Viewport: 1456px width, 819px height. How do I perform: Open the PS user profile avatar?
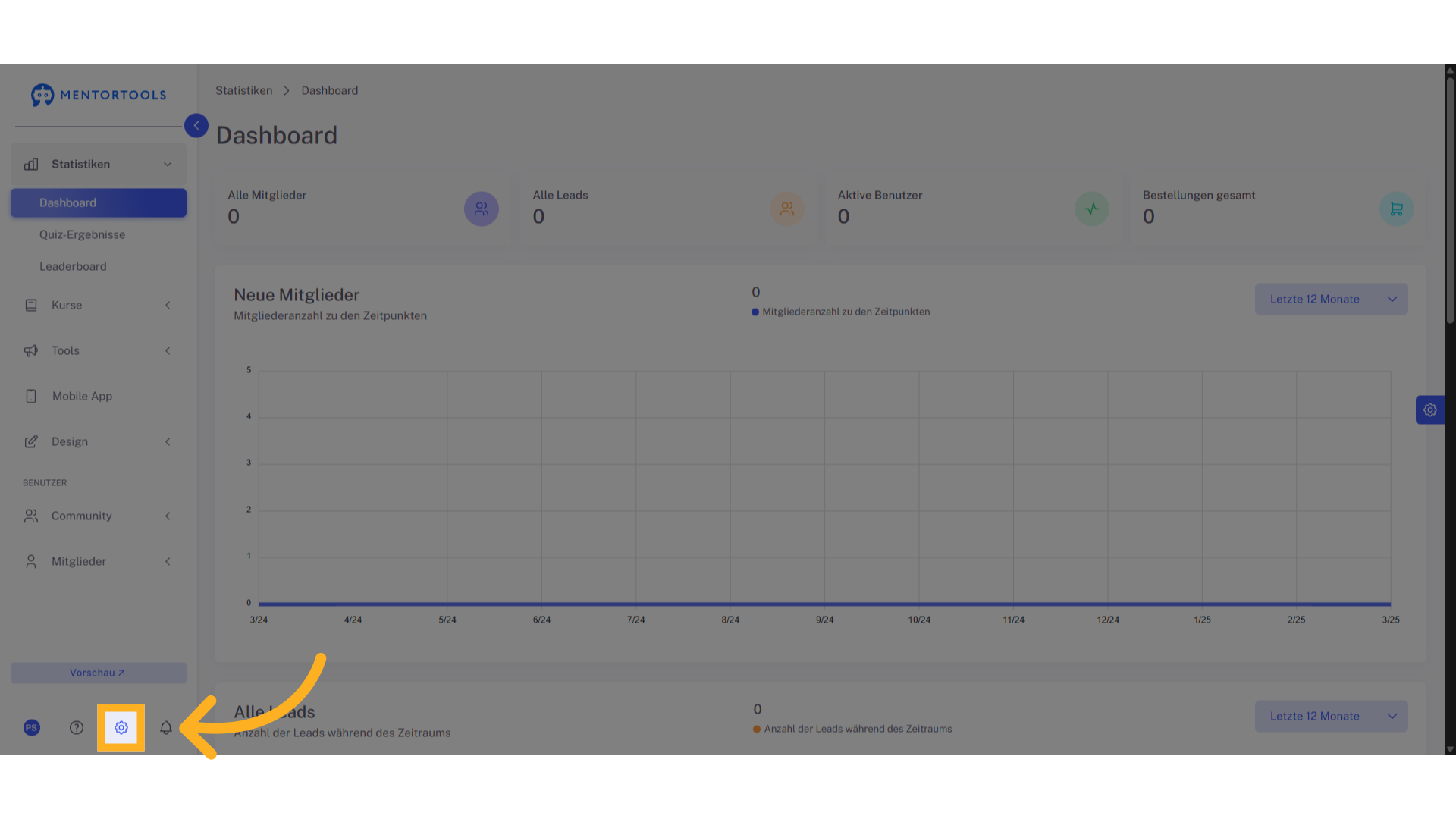(x=32, y=728)
